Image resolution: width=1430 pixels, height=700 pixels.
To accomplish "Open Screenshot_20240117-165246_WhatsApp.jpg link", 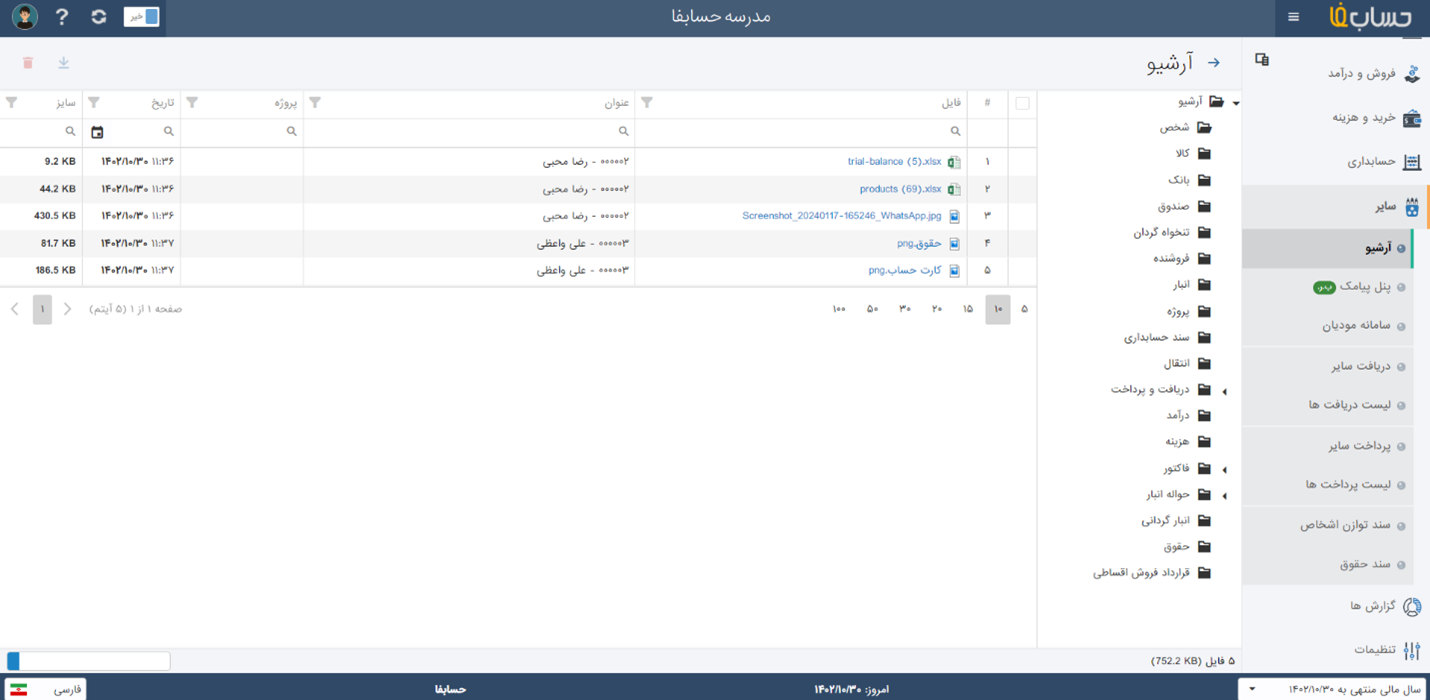I will click(842, 216).
